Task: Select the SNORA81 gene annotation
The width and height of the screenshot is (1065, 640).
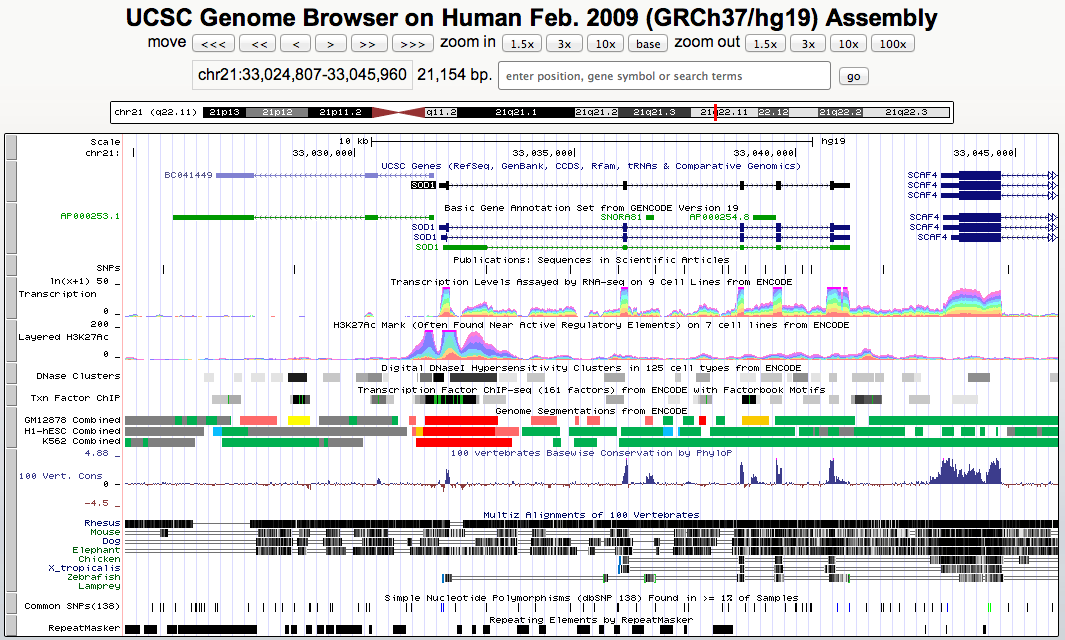Action: [x=620, y=216]
